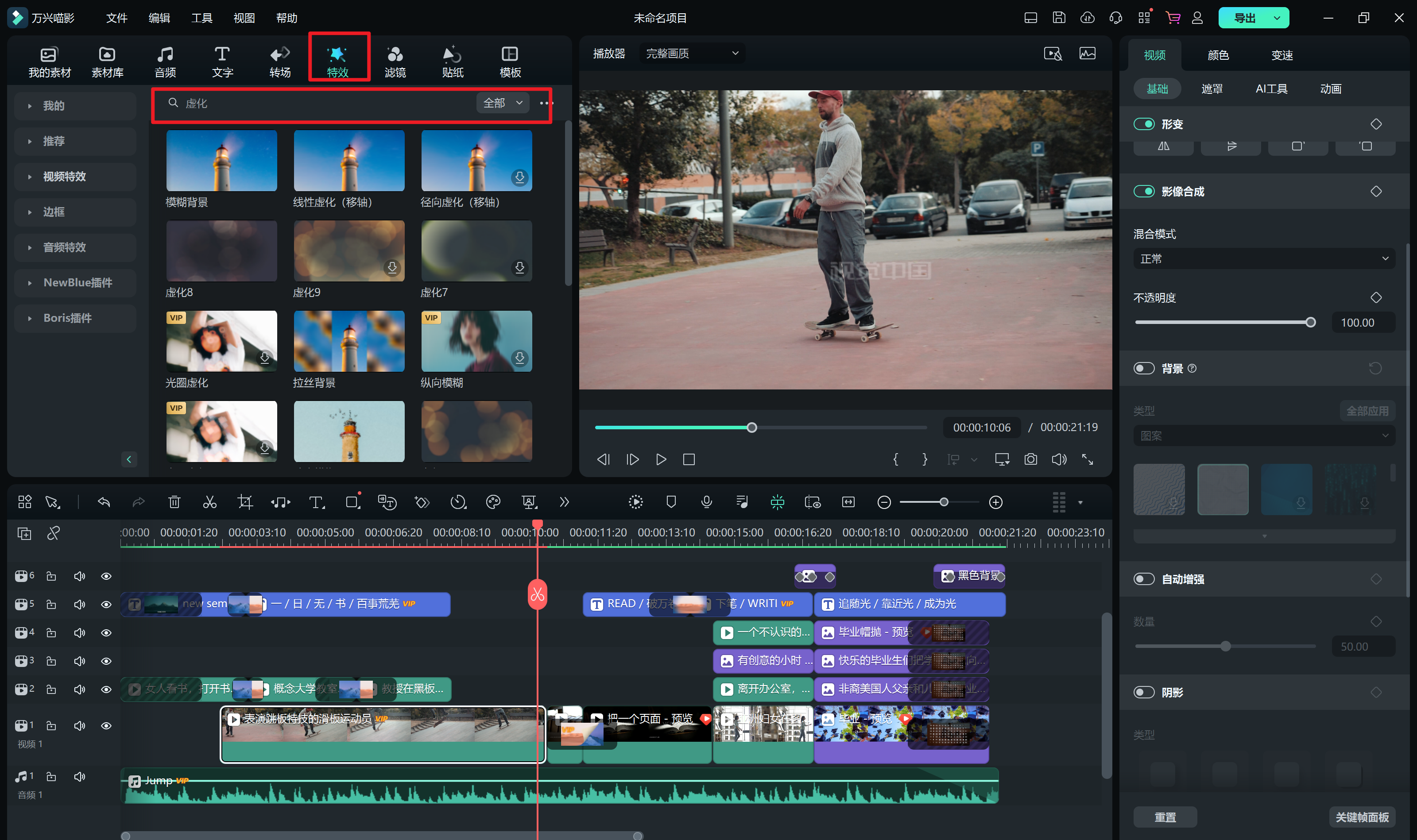The width and height of the screenshot is (1417, 840).
Task: Take a snapshot with the camera icon
Action: pyautogui.click(x=1031, y=459)
